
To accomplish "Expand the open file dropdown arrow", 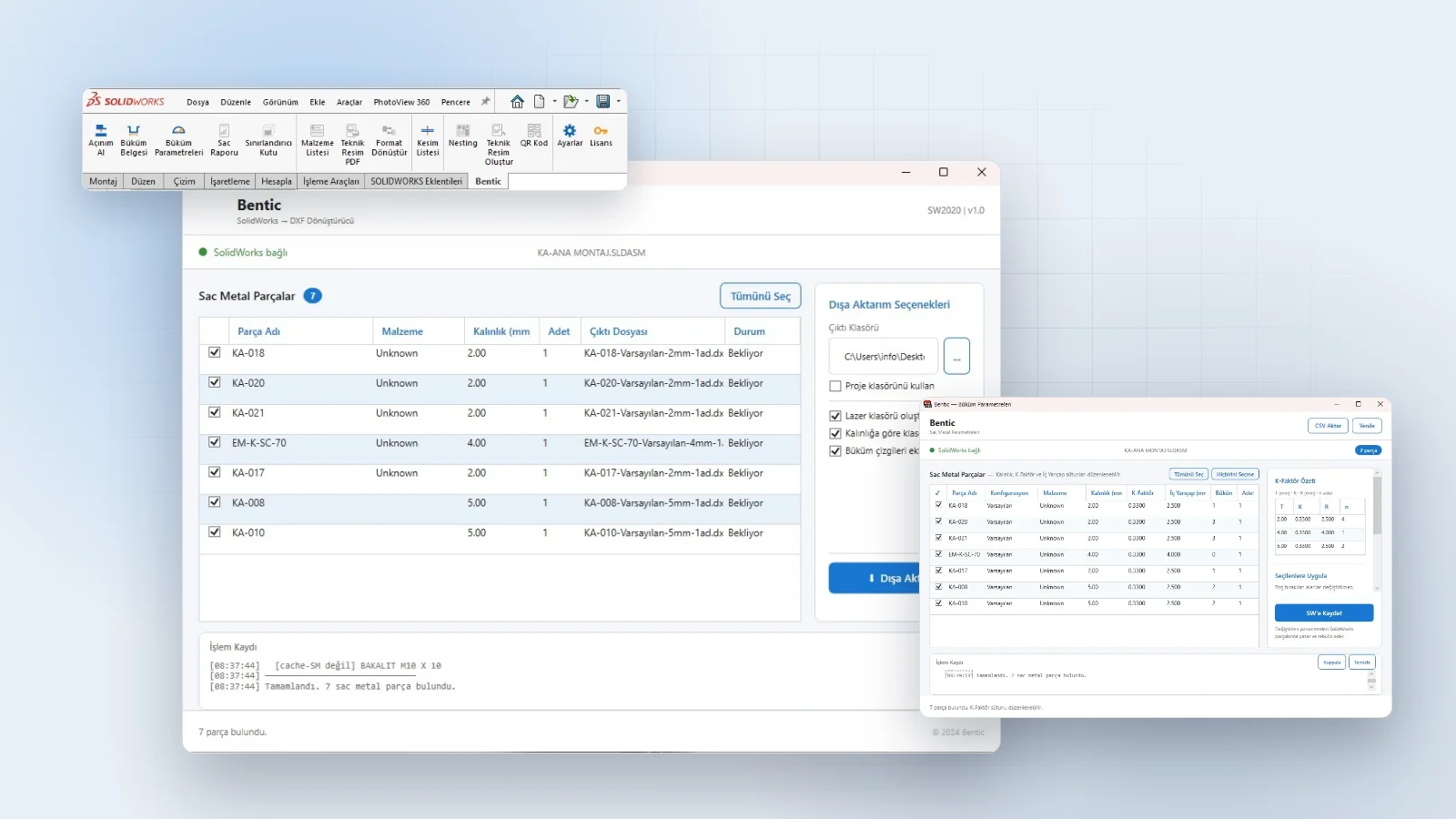I will (587, 102).
